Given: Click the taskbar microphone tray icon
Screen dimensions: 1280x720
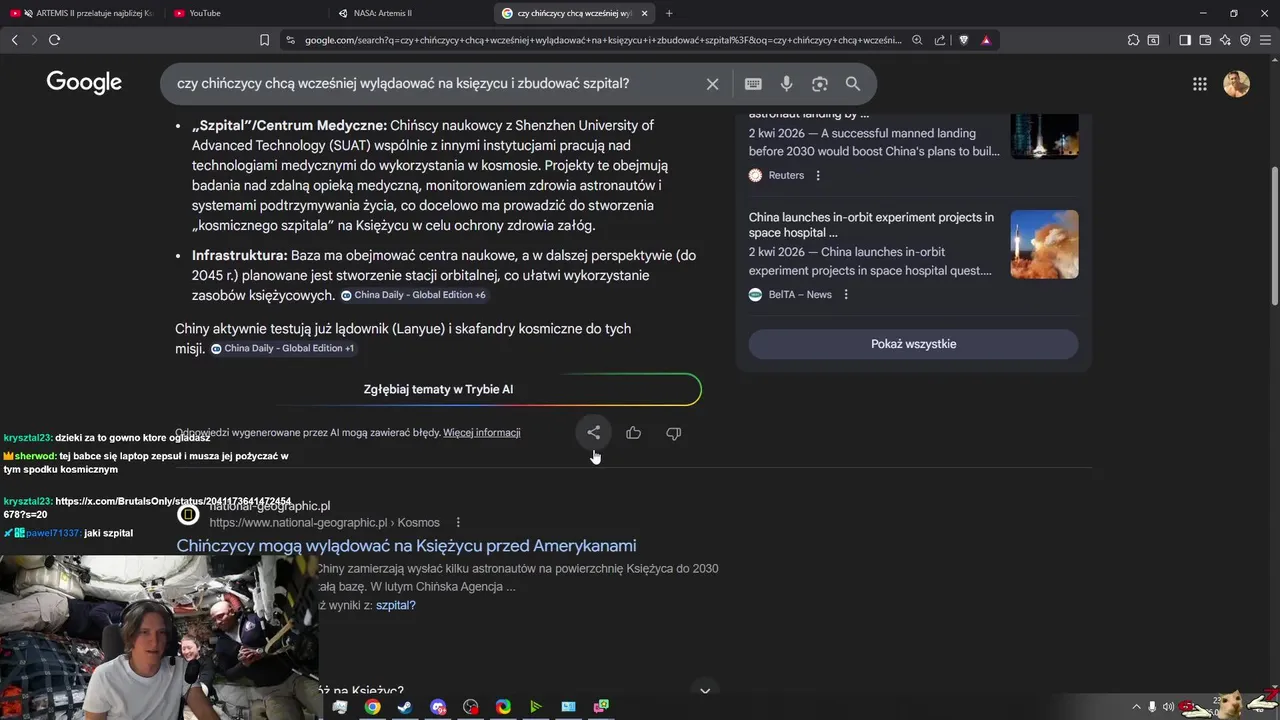Looking at the screenshot, I should pyautogui.click(x=1152, y=707).
